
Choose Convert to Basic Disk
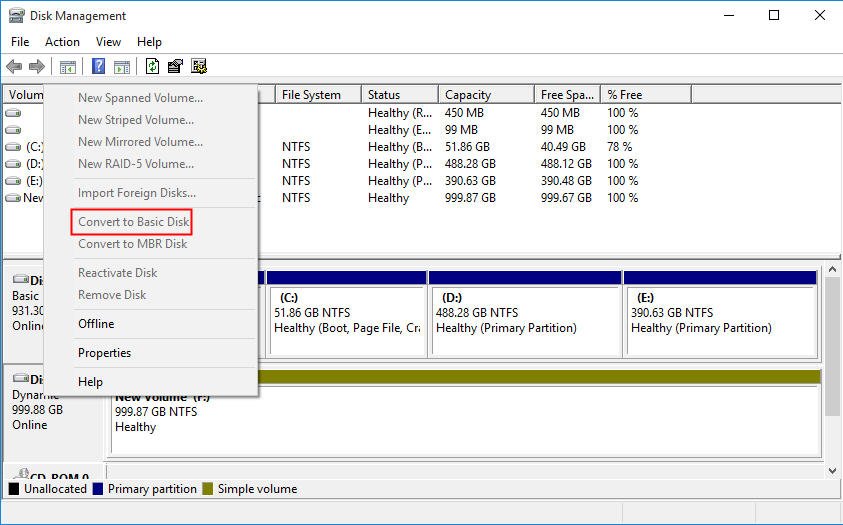click(134, 222)
